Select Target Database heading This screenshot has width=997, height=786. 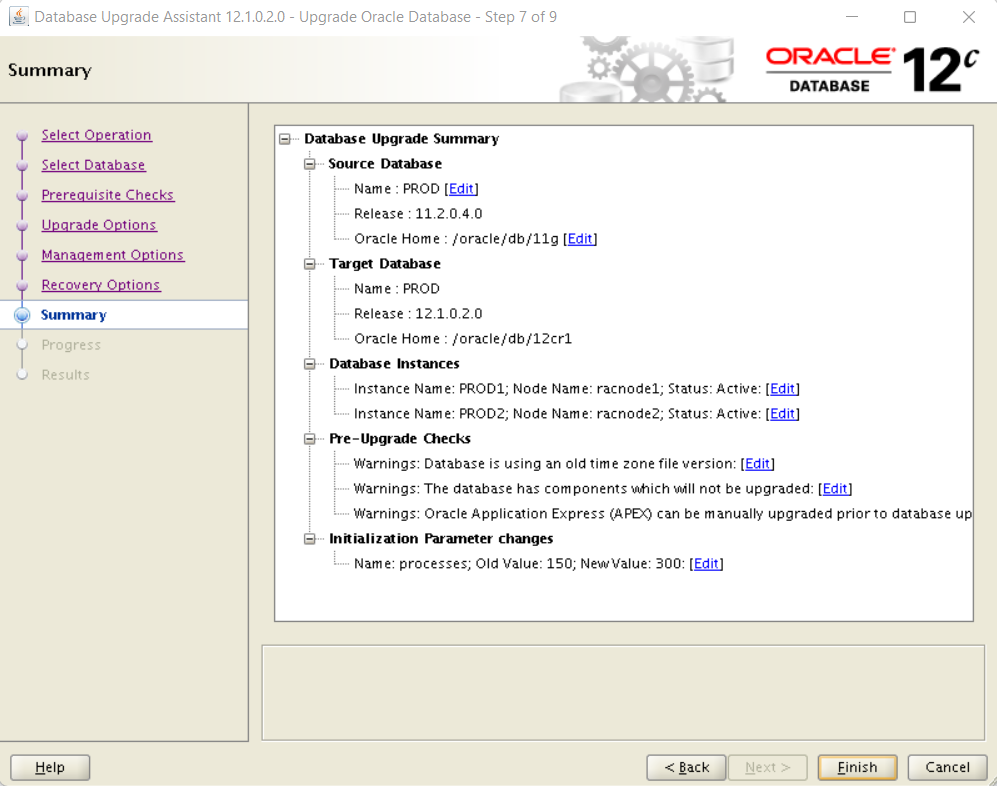coord(385,264)
